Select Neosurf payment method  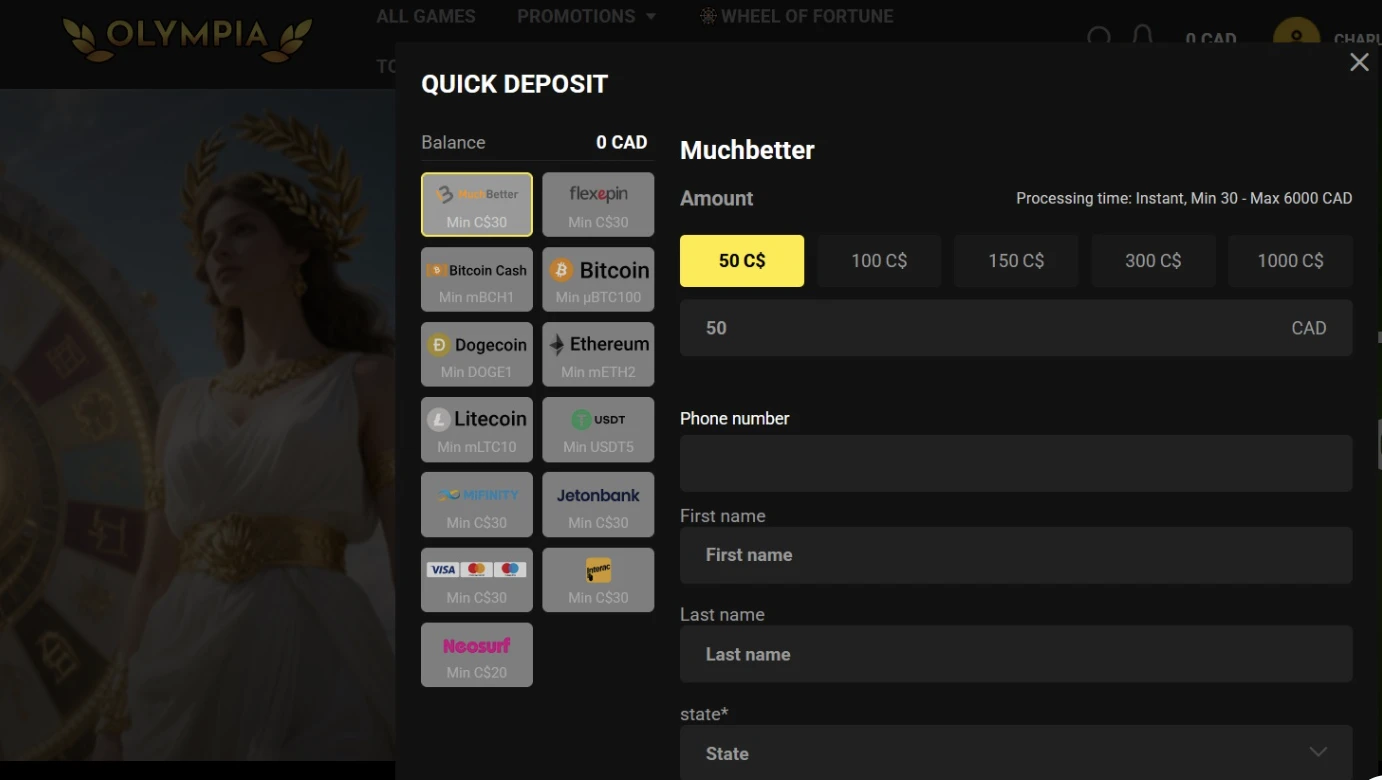(477, 655)
